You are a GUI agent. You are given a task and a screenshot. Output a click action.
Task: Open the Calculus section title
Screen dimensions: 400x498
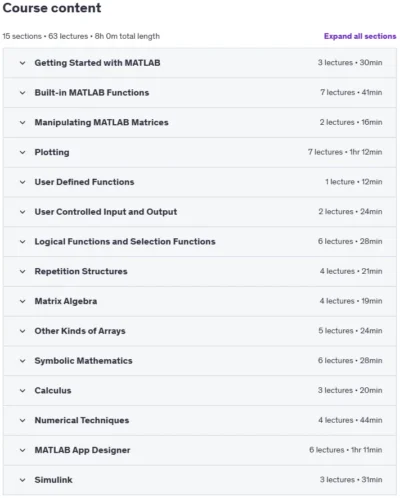click(53, 390)
